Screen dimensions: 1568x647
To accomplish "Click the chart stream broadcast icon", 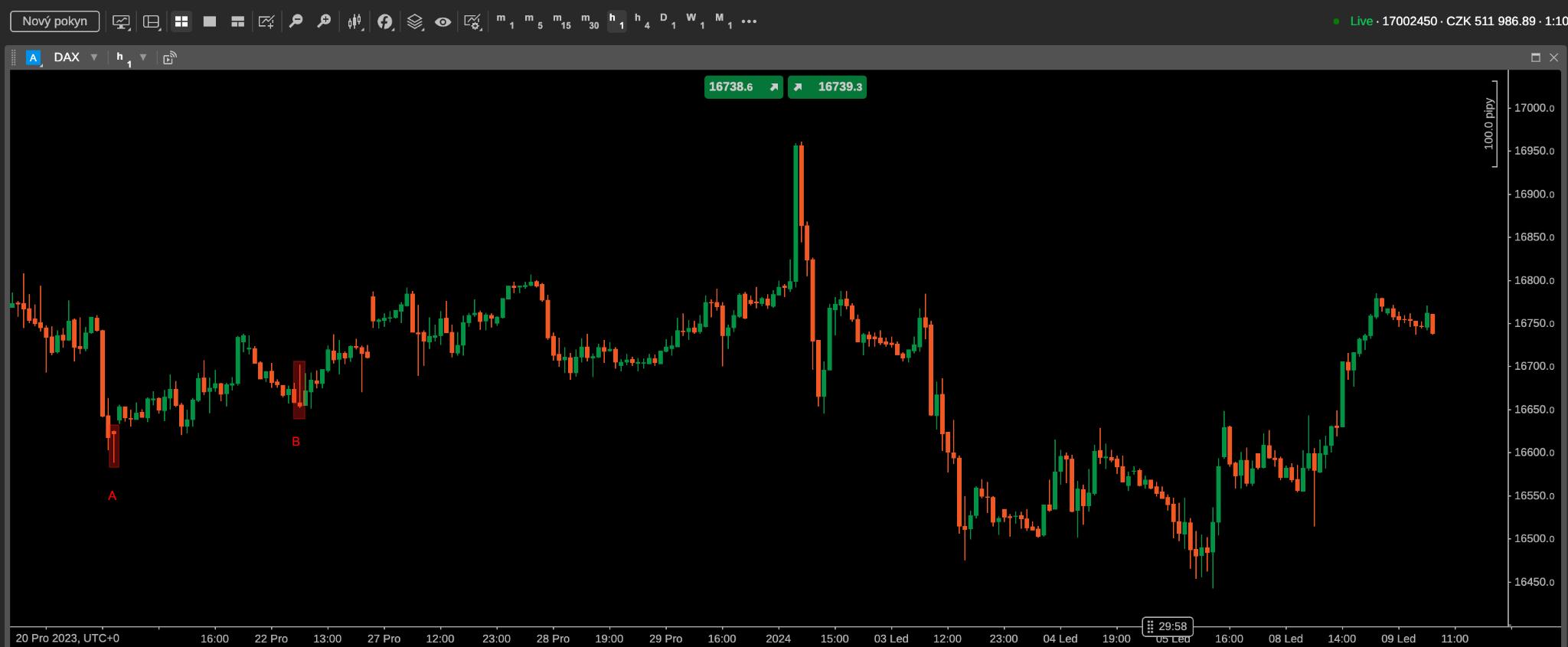I will point(170,57).
